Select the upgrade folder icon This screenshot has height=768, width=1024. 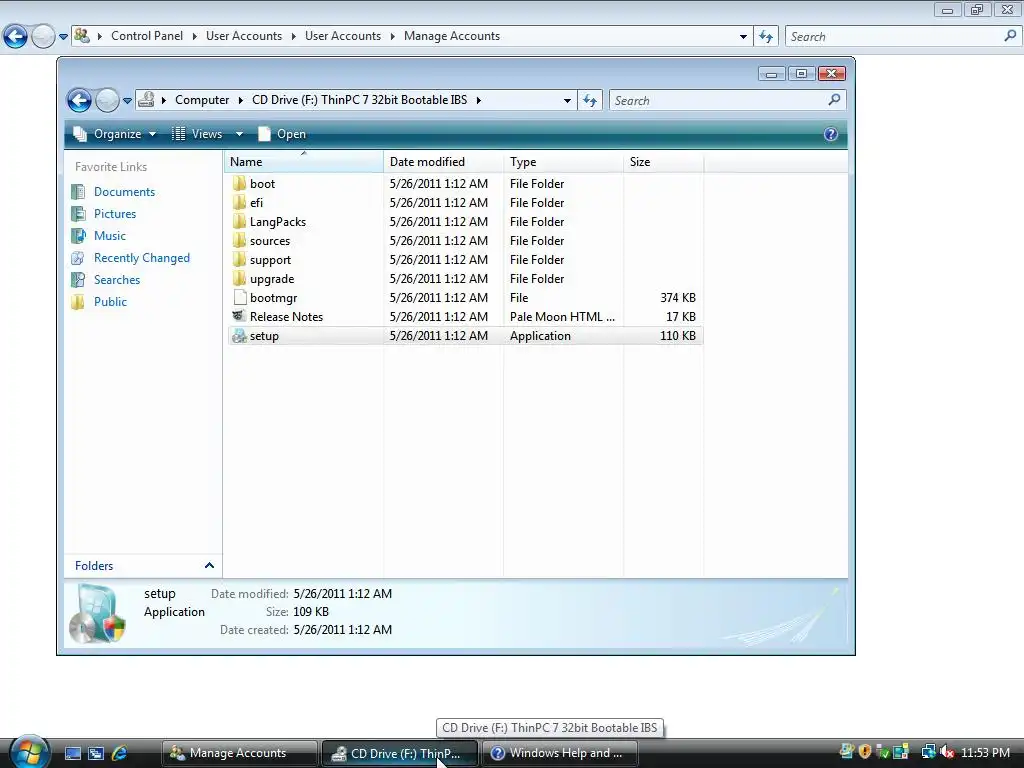239,278
